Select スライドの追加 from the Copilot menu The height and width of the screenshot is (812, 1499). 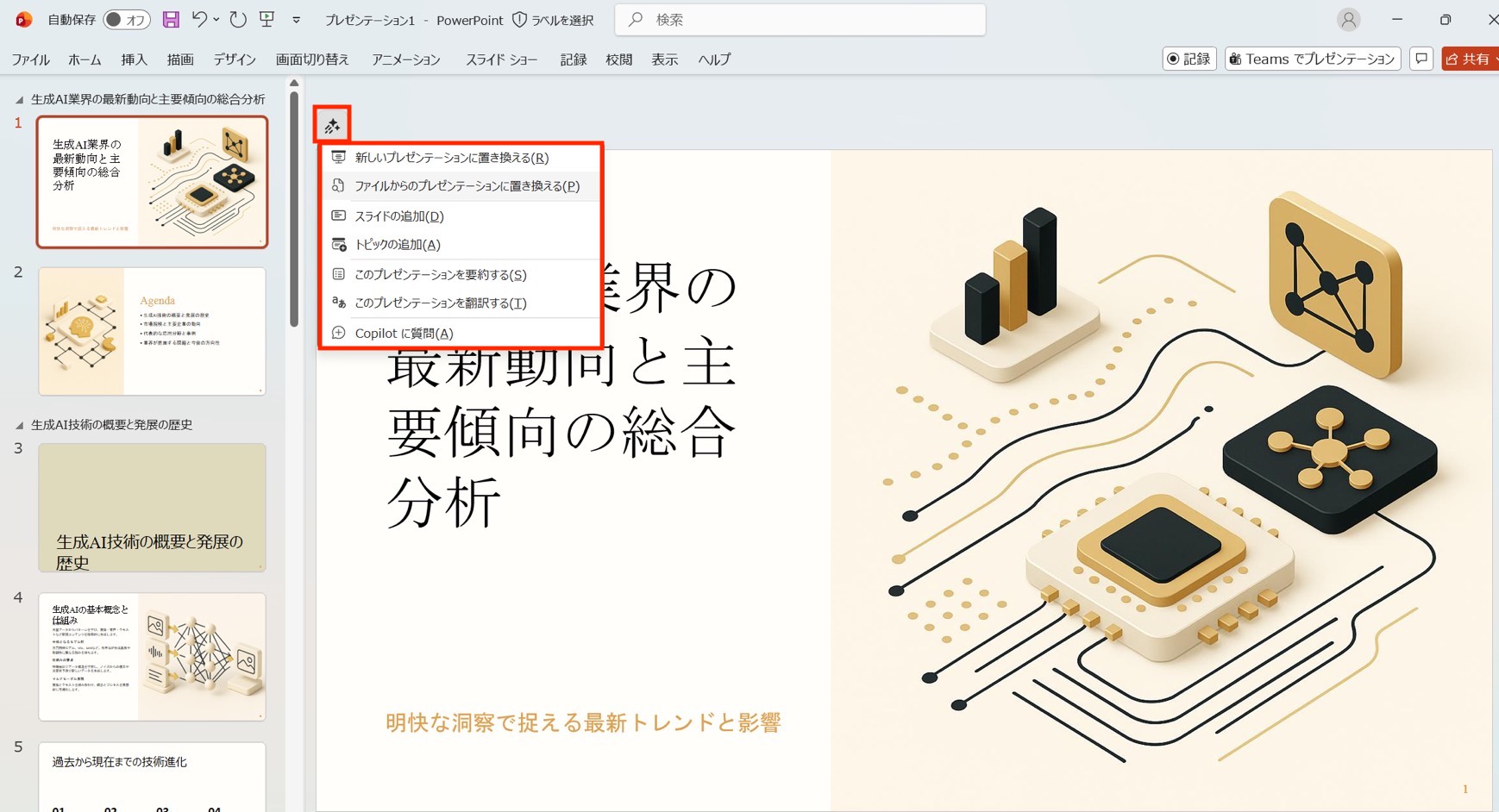[398, 216]
